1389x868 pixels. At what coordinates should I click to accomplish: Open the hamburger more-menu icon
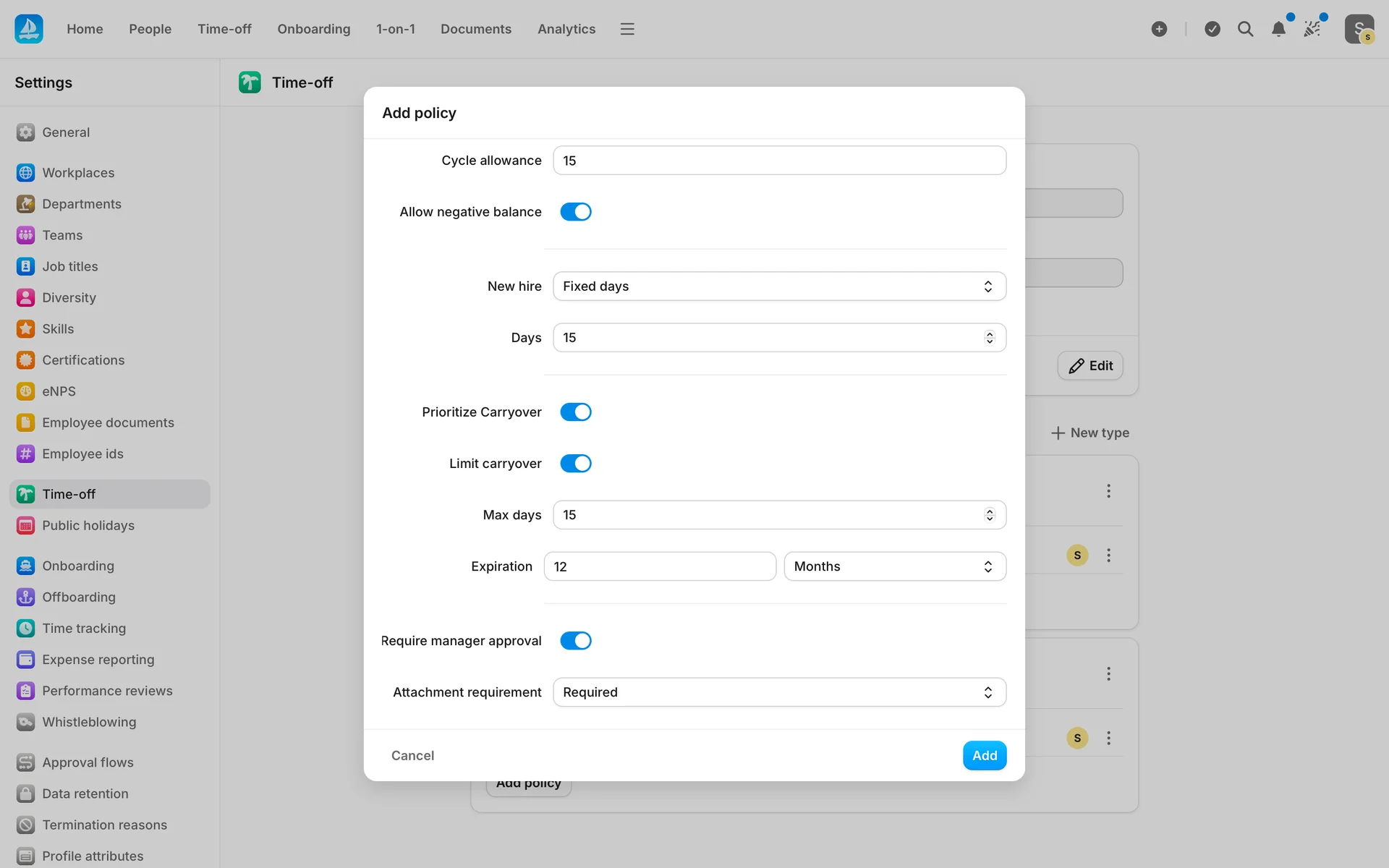point(627,29)
